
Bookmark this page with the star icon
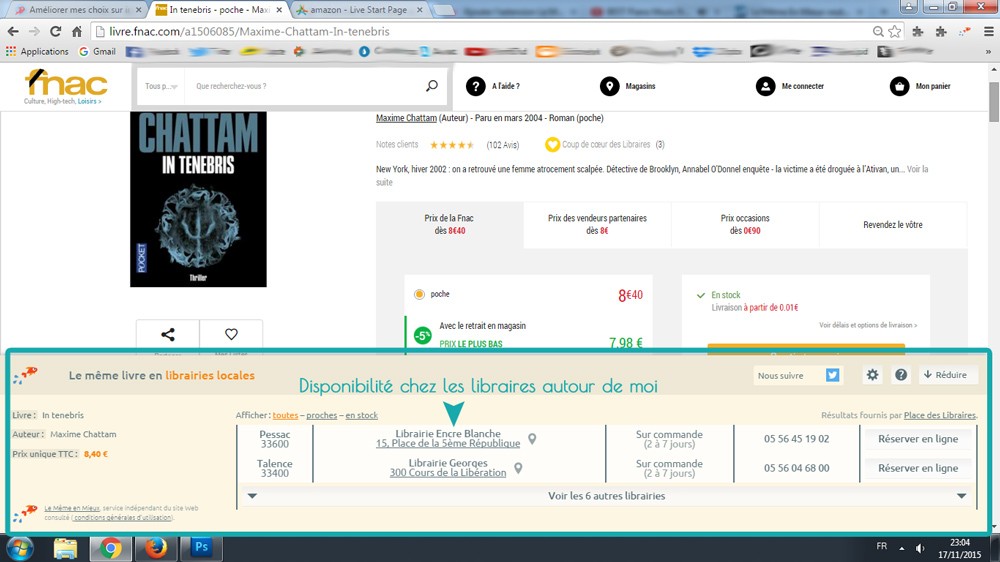click(895, 31)
